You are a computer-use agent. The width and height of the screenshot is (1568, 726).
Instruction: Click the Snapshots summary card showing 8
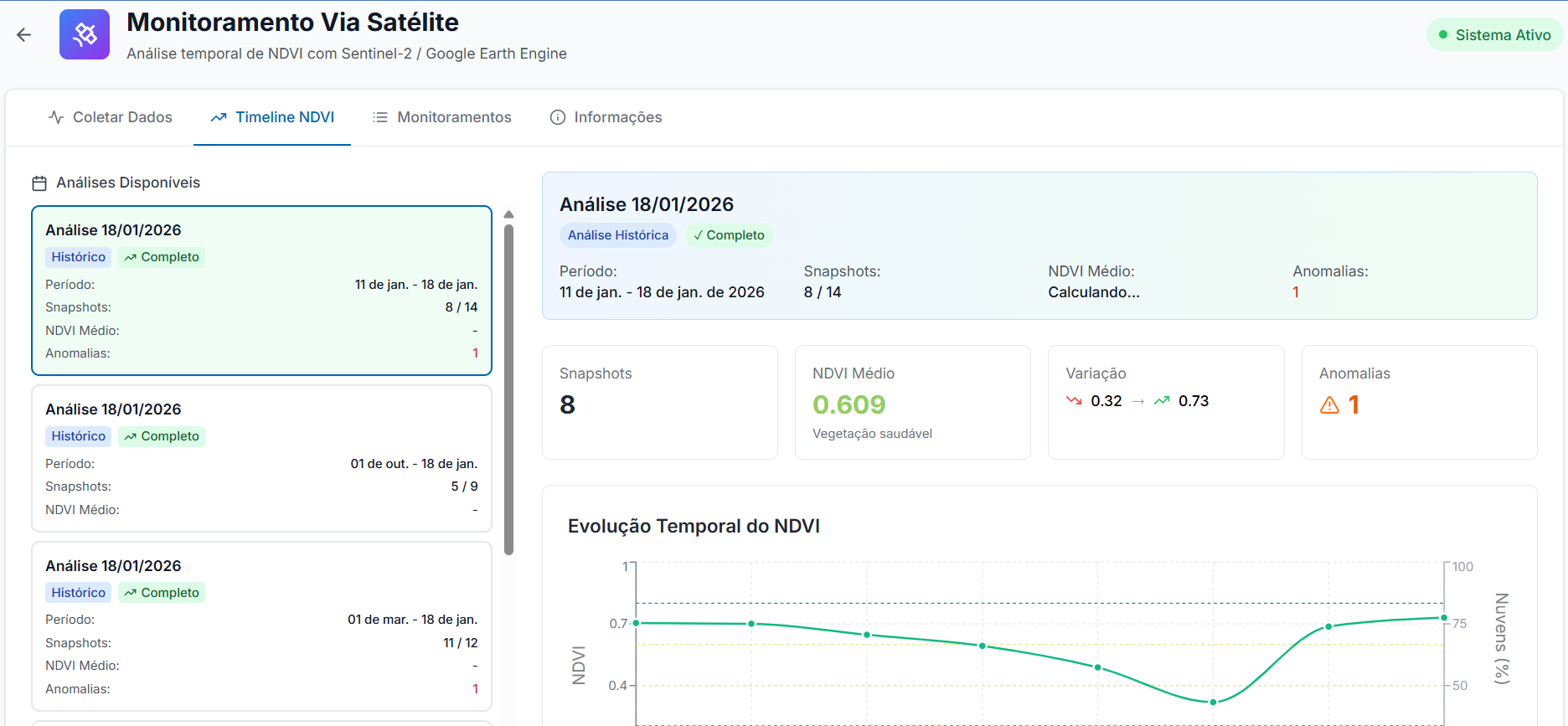(659, 402)
